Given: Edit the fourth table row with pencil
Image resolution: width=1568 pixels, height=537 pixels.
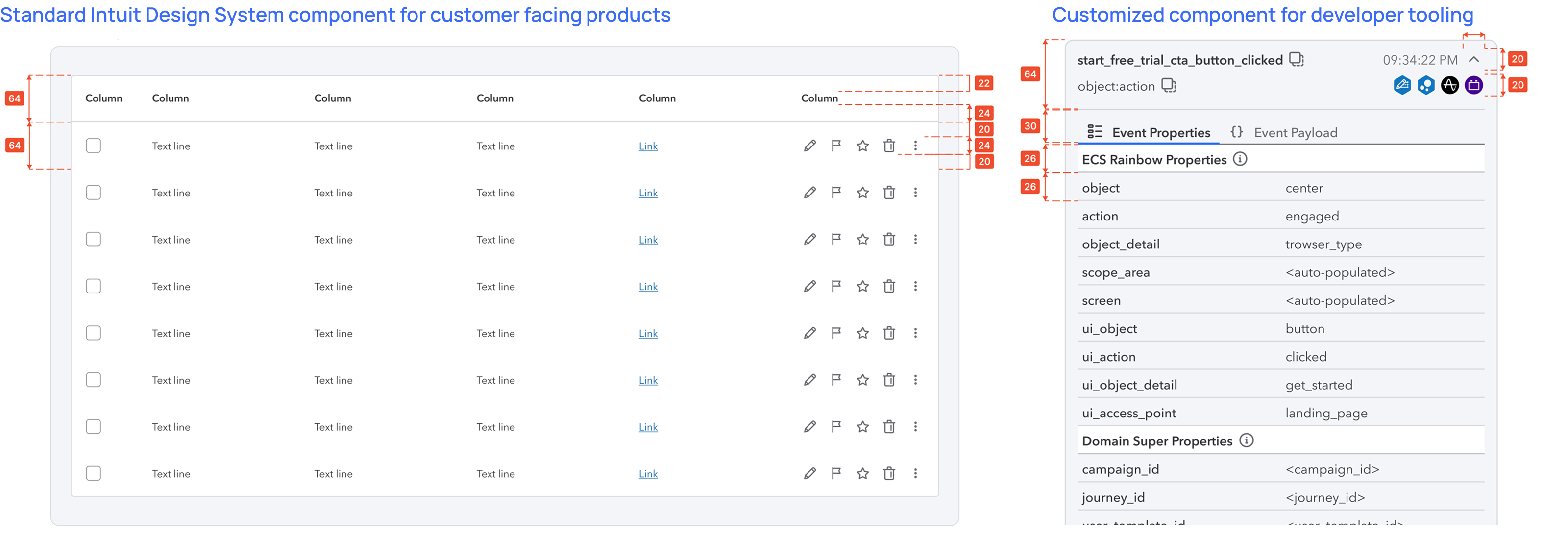Looking at the screenshot, I should pyautogui.click(x=809, y=286).
